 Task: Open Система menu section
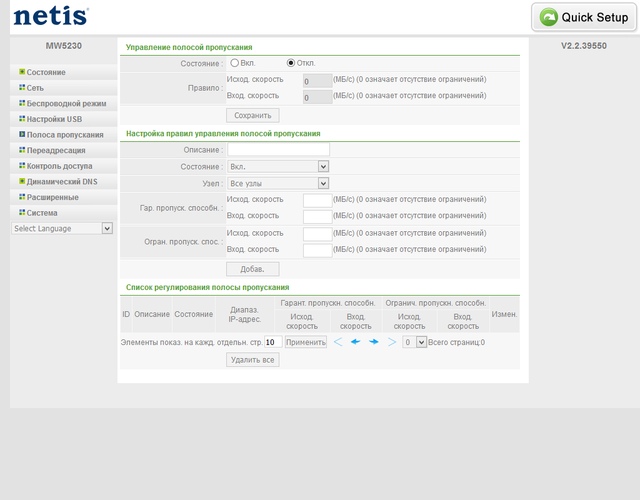click(x=42, y=213)
